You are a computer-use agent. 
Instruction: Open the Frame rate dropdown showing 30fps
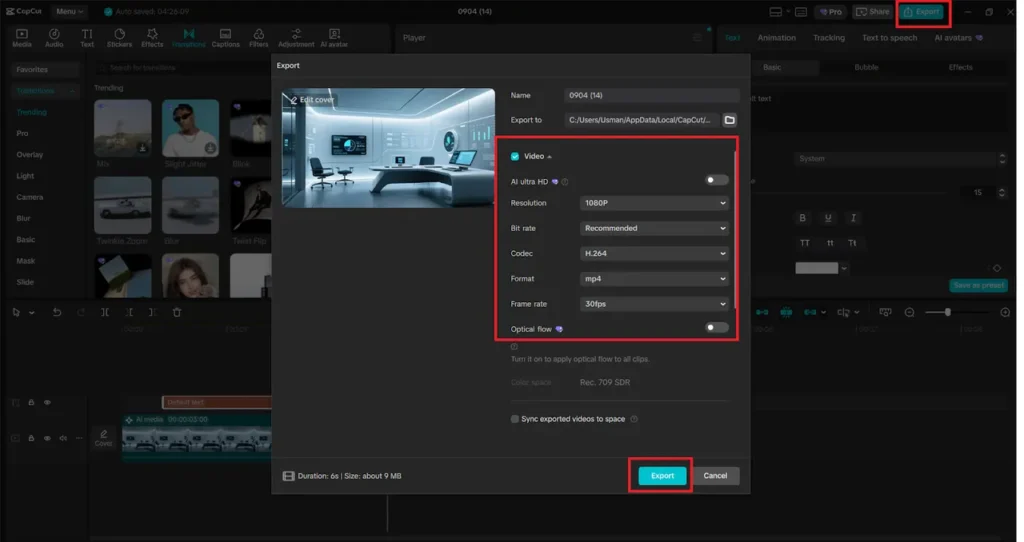(x=654, y=304)
